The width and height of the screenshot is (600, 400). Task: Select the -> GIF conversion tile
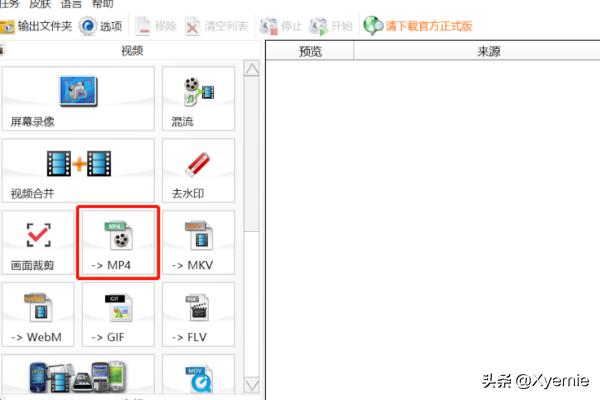(117, 315)
